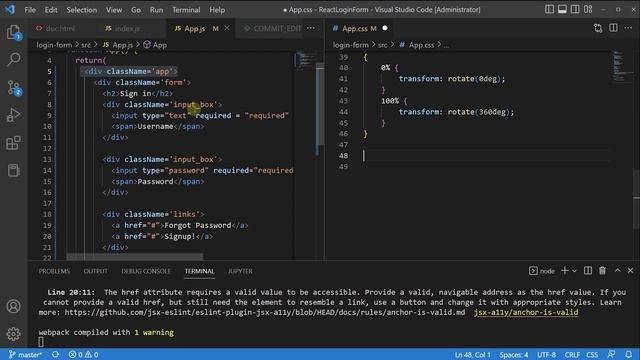This screenshot has height=360, width=640.
Task: Click master branch in status bar
Action: click(x=25, y=355)
